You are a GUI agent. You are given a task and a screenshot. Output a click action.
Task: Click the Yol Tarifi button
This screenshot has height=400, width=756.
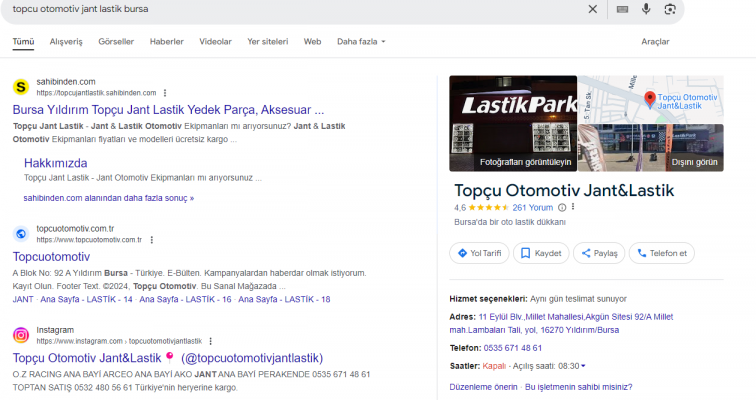click(x=479, y=253)
